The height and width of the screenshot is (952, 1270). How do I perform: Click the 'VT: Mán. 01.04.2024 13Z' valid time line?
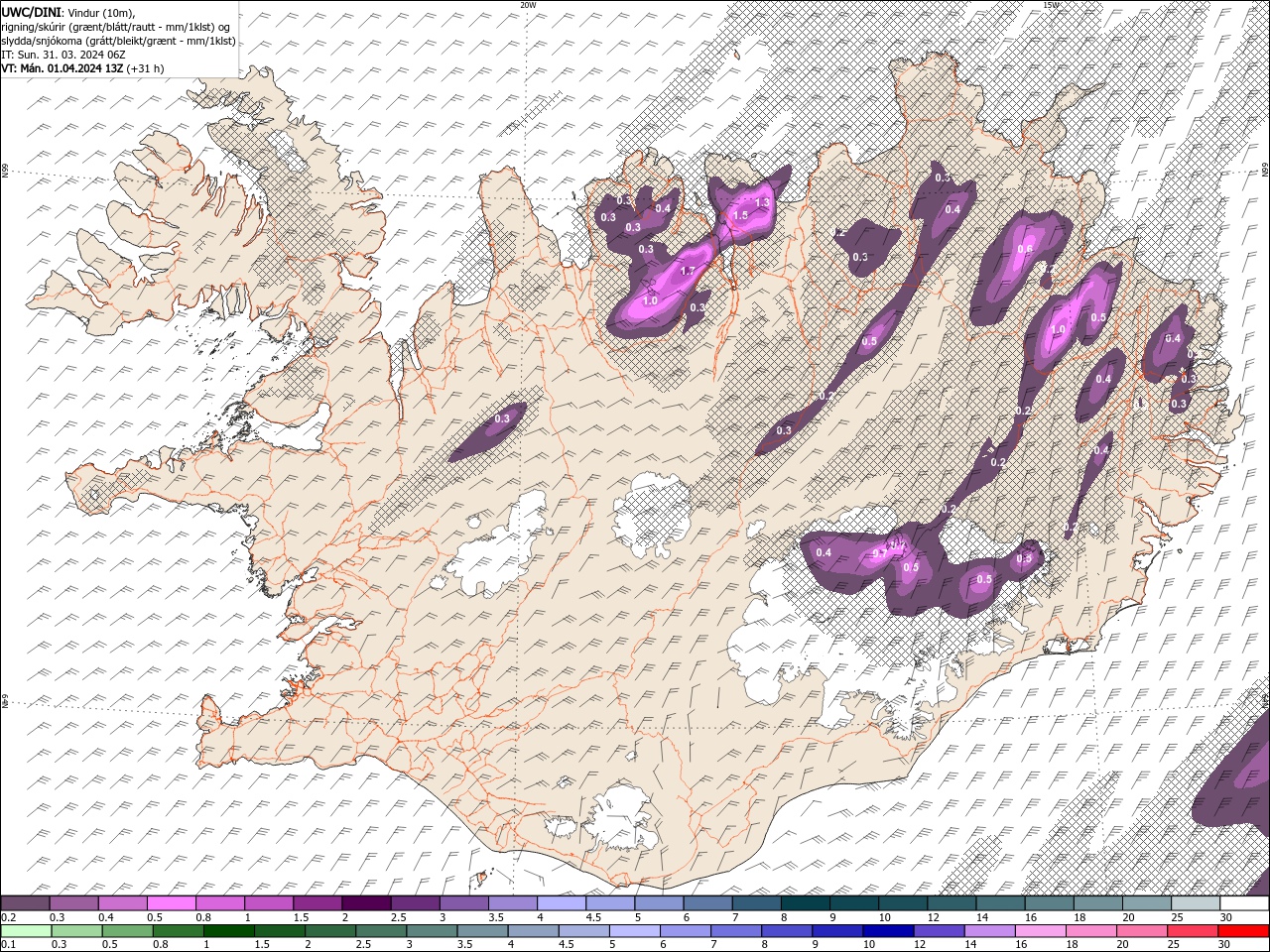(x=62, y=68)
